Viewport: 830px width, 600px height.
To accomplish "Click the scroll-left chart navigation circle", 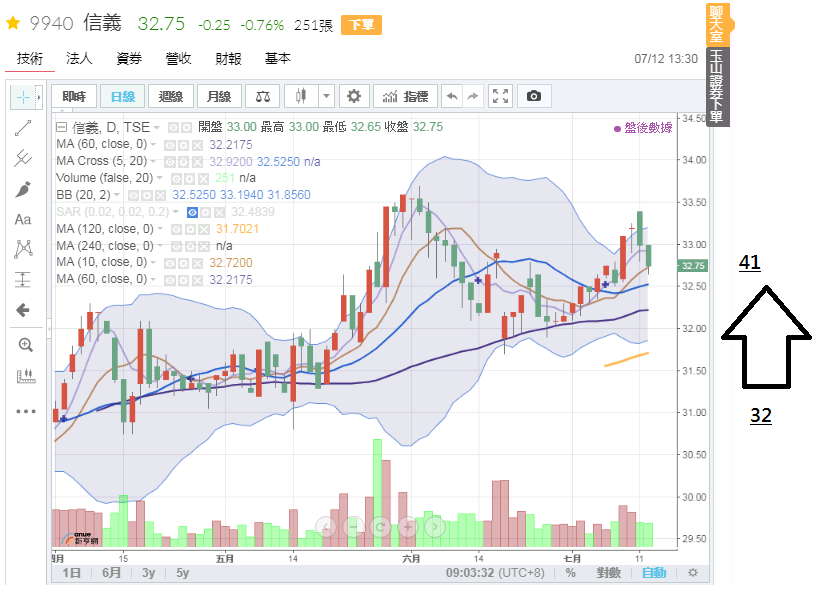I will 326,526.
